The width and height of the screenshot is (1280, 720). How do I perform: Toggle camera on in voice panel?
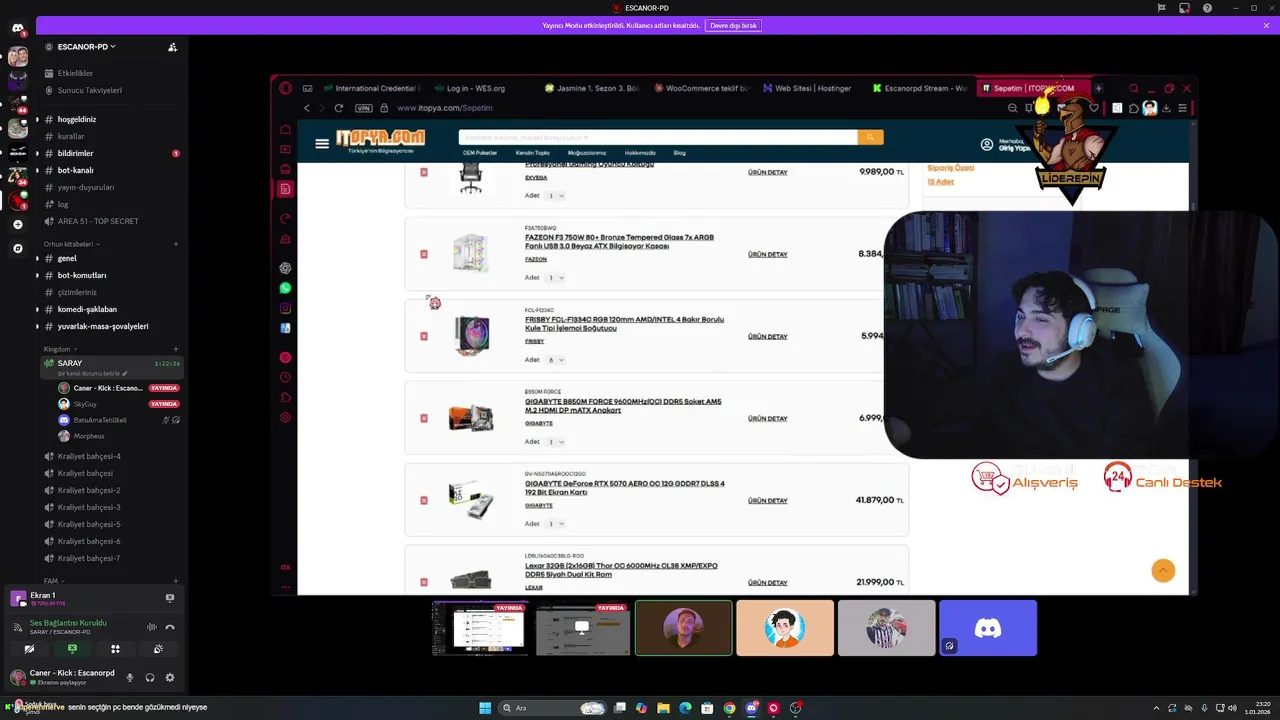[x=29, y=649]
